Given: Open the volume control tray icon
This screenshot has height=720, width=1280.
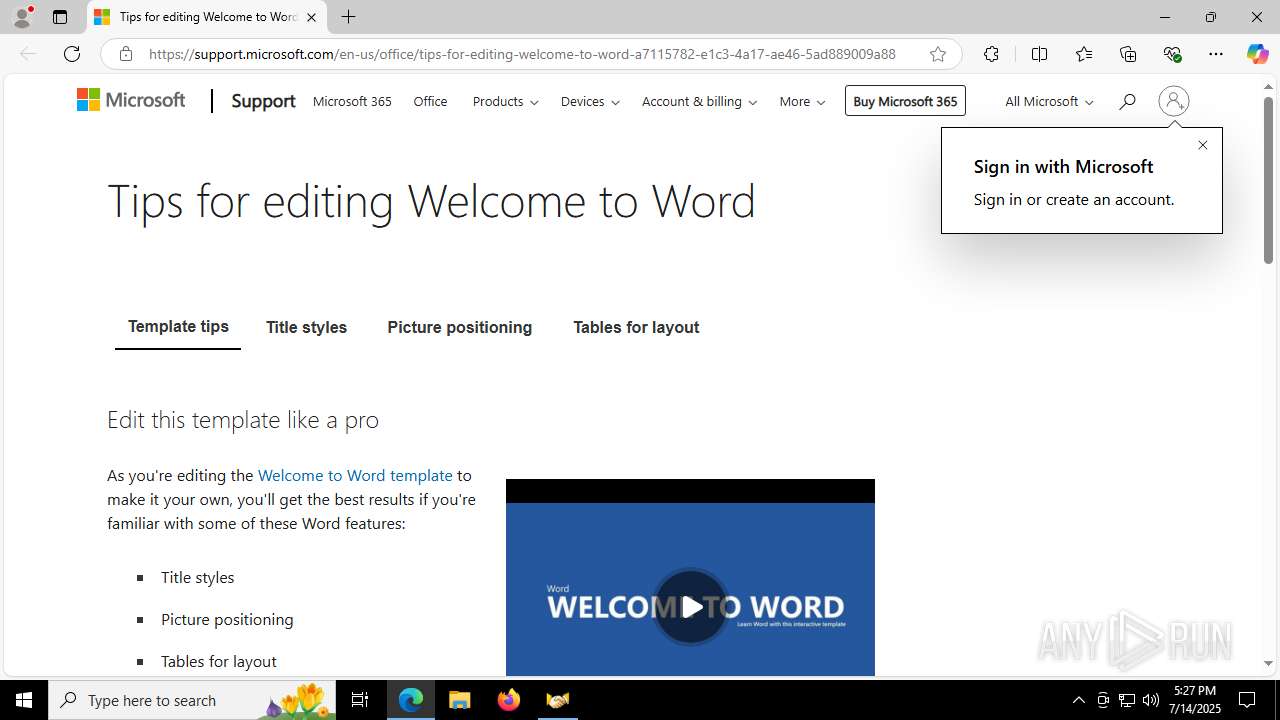Looking at the screenshot, I should click(x=1151, y=700).
